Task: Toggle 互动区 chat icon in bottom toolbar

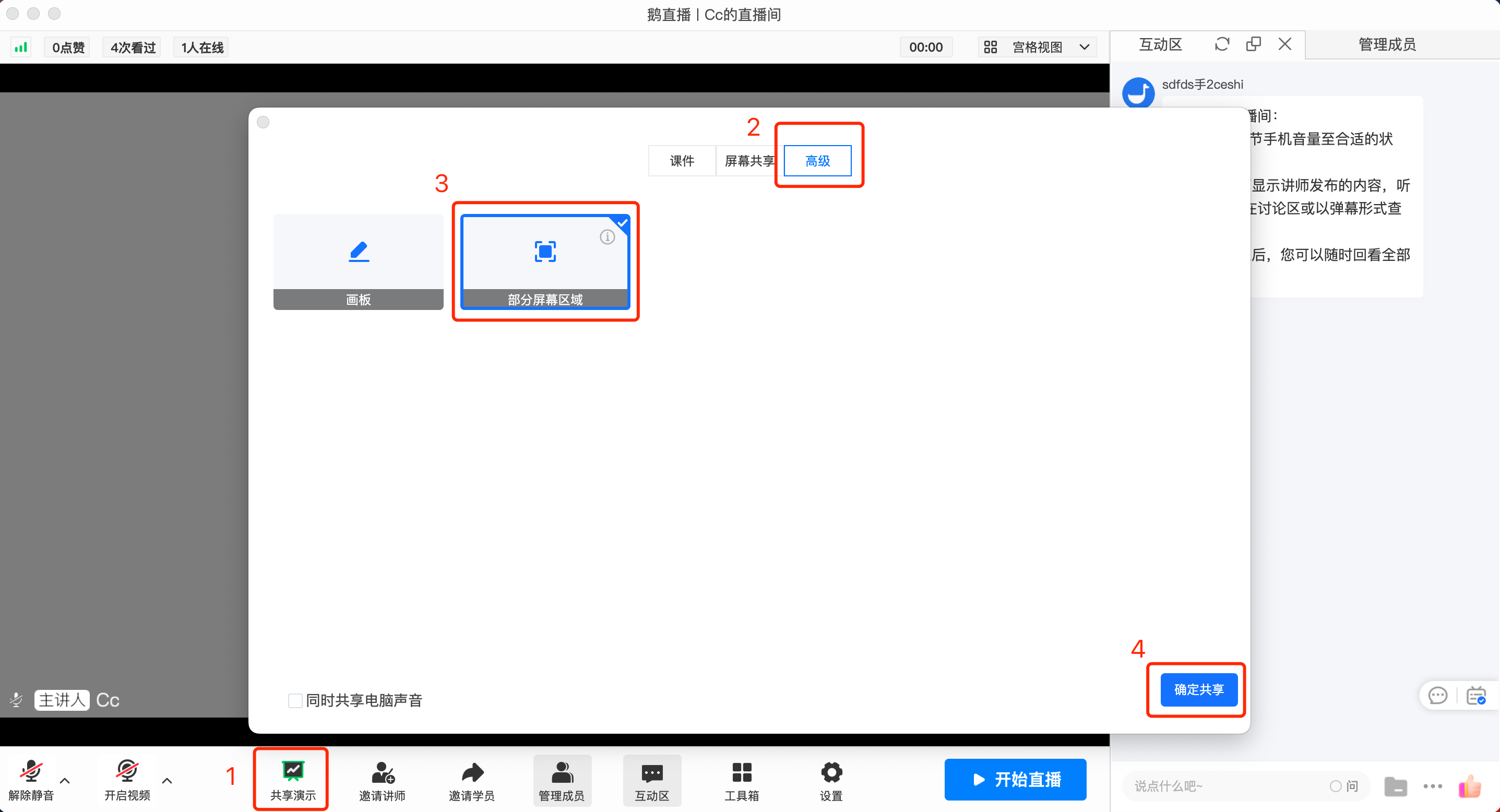Action: click(x=651, y=780)
